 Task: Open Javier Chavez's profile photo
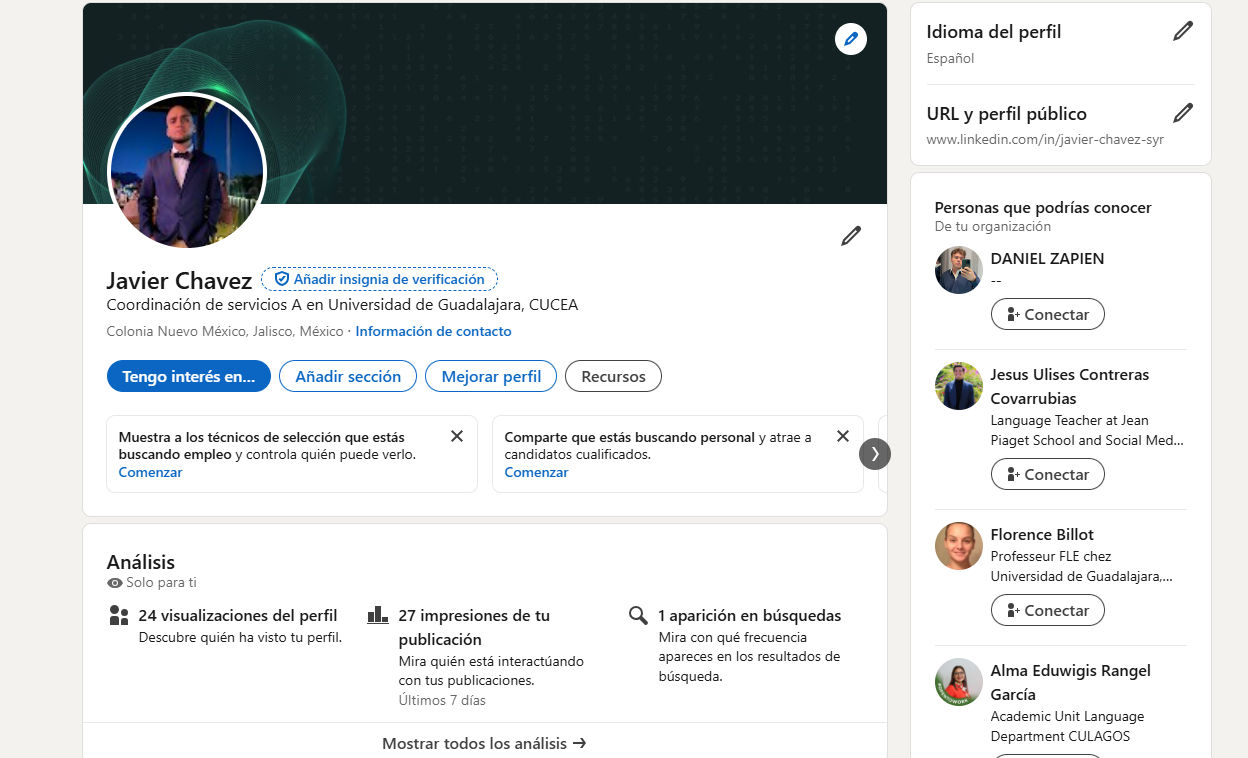(x=187, y=171)
